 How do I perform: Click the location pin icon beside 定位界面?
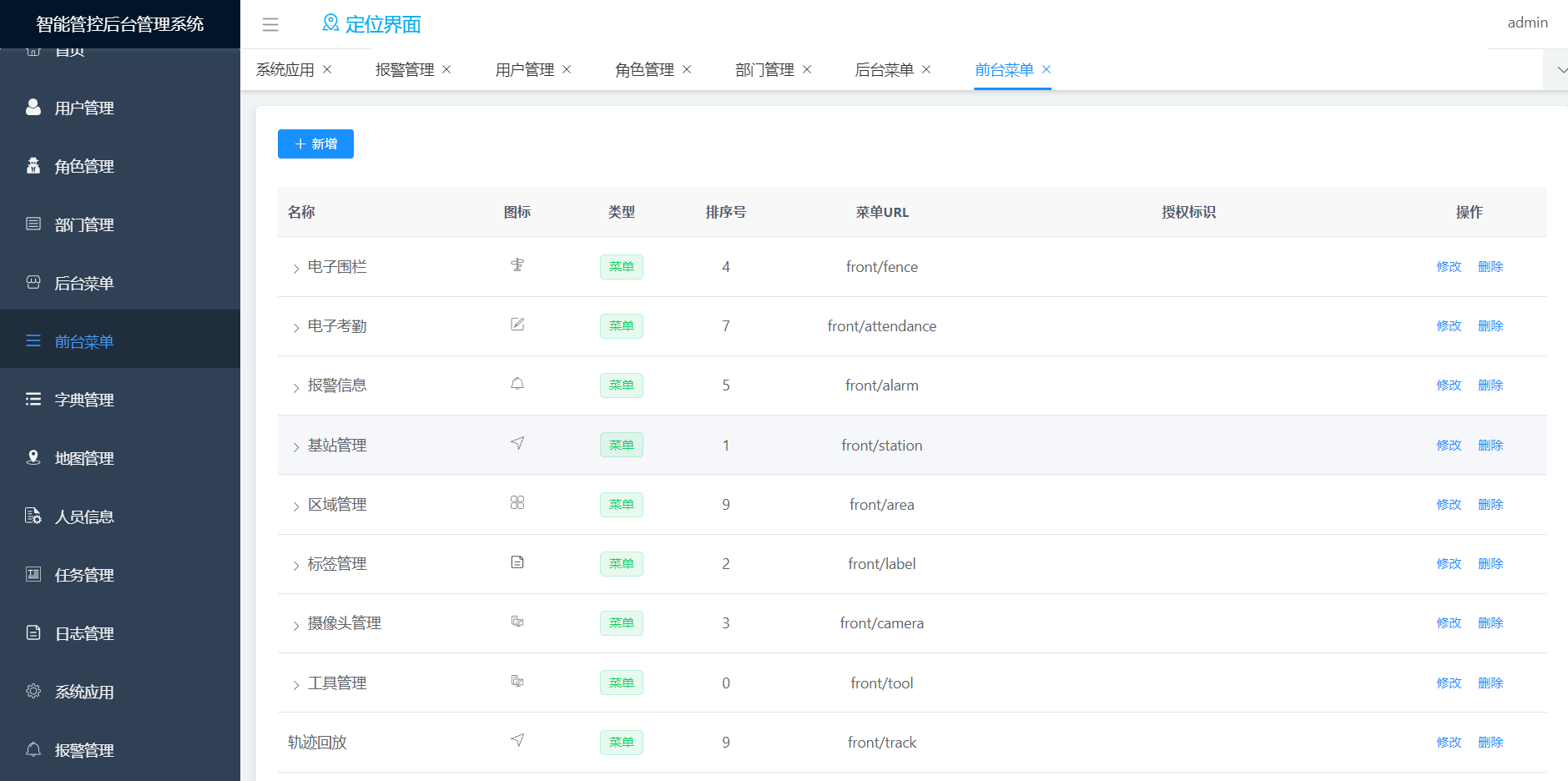[330, 23]
